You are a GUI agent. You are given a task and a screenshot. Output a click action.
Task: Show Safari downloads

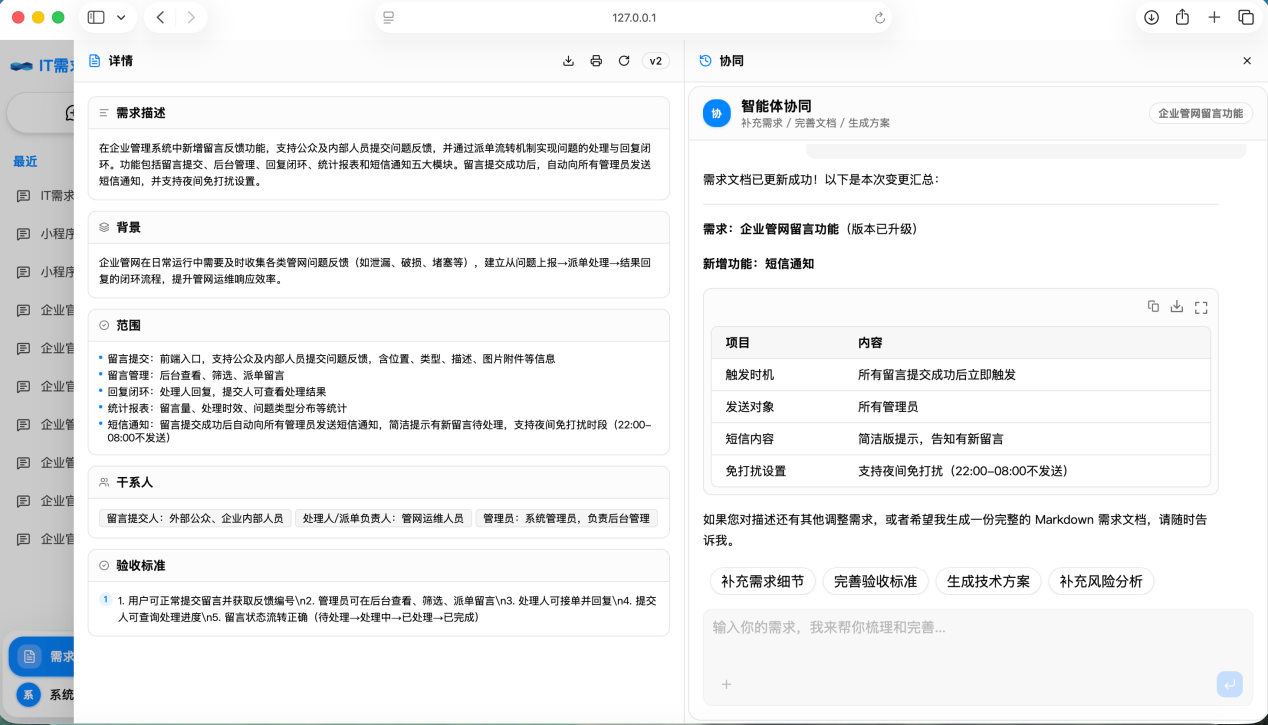click(1151, 17)
